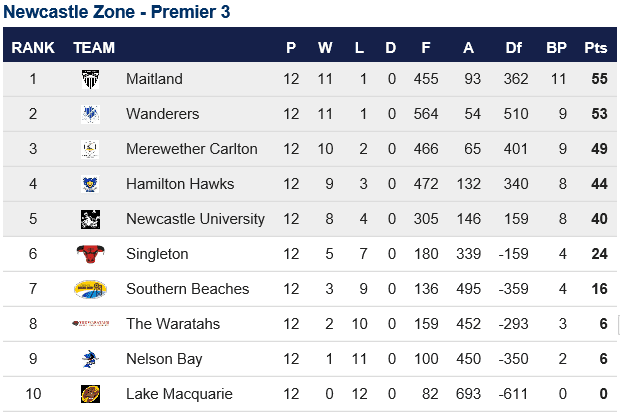Select the Lake Macquarie team name

(x=179, y=394)
